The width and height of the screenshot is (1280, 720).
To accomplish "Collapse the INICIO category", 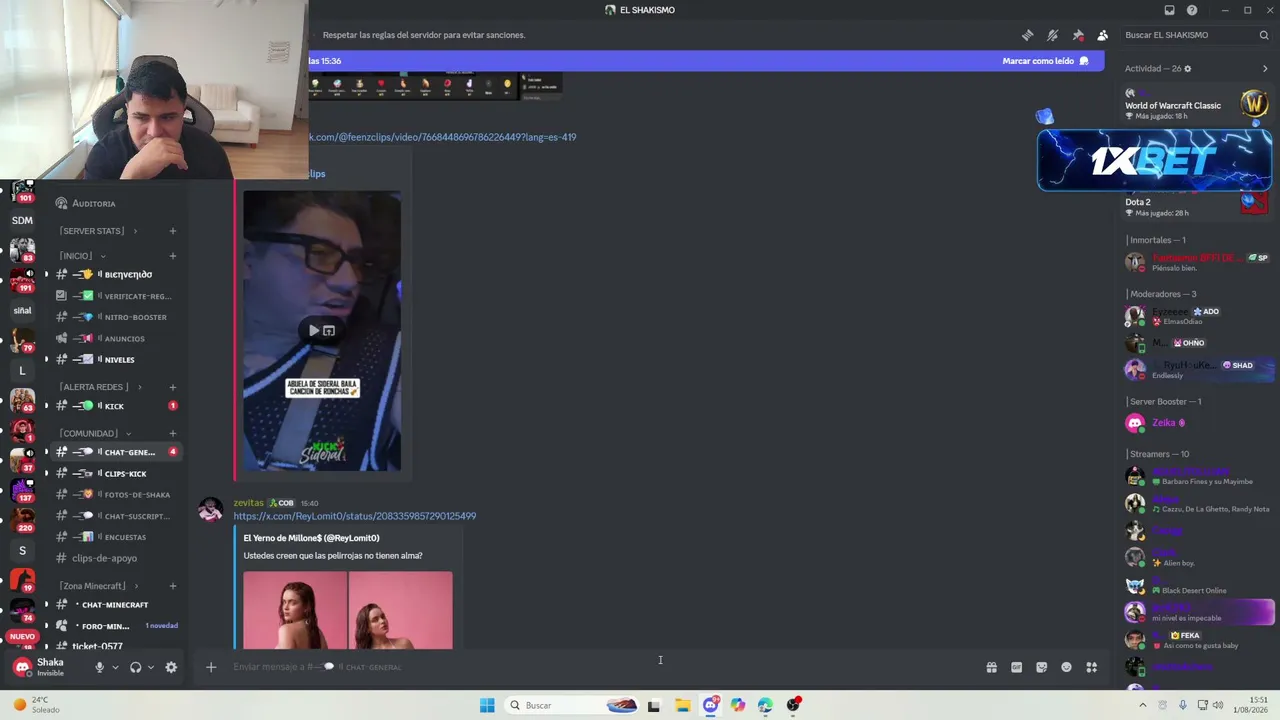I will (x=82, y=256).
